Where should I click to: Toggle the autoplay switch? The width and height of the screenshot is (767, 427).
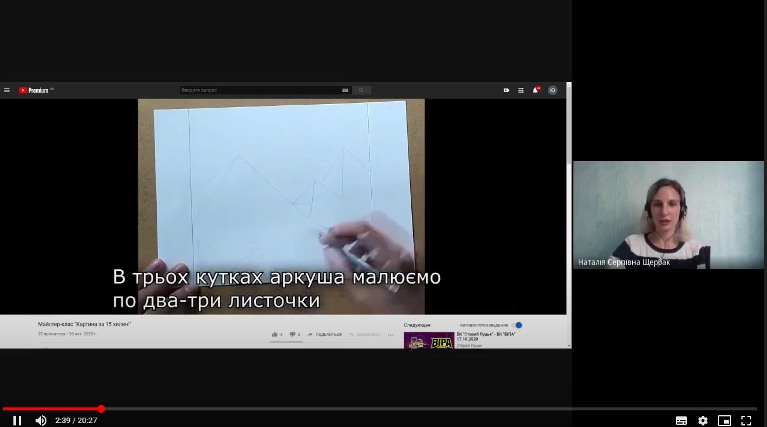[x=517, y=325]
